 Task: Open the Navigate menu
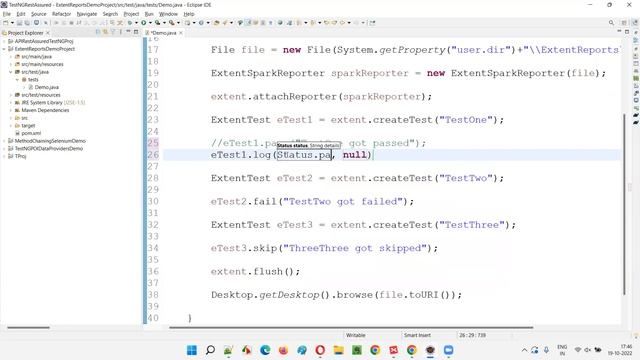87,14
